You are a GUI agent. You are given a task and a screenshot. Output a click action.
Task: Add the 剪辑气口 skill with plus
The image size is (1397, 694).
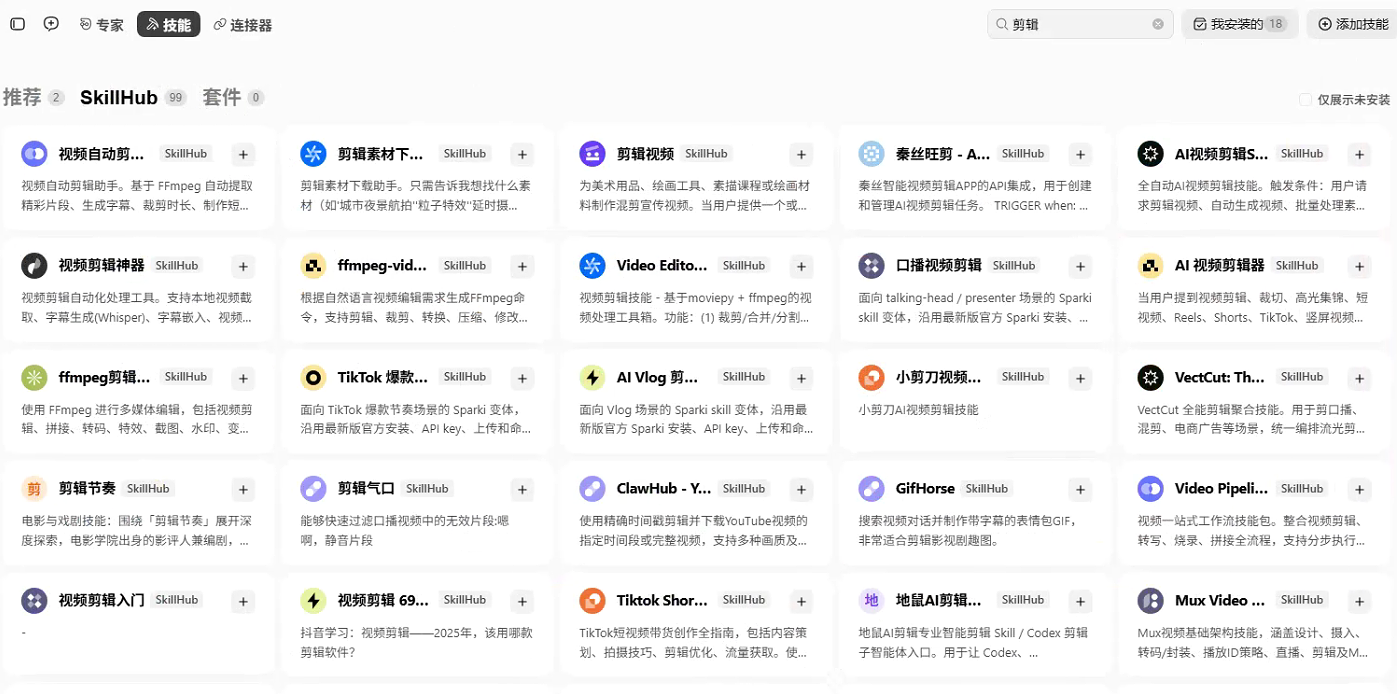522,489
